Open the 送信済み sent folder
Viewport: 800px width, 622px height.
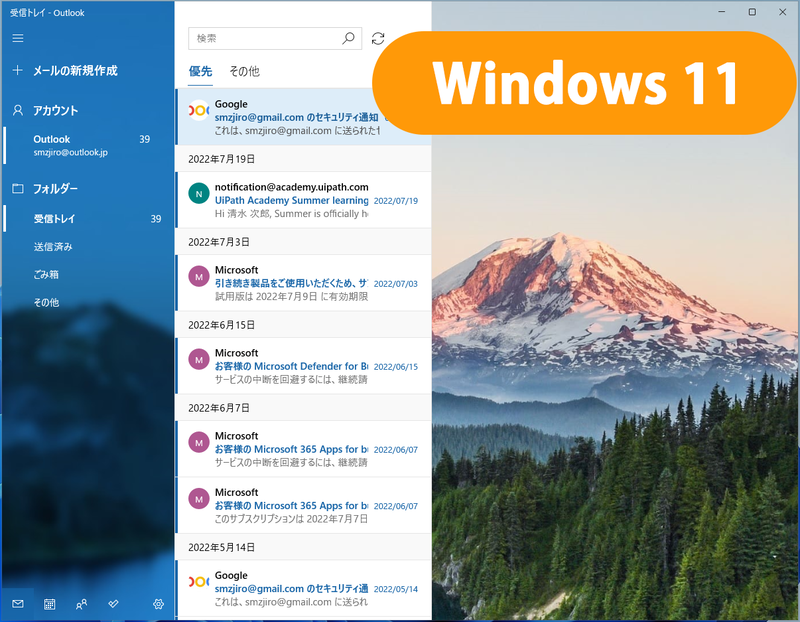pyautogui.click(x=53, y=247)
